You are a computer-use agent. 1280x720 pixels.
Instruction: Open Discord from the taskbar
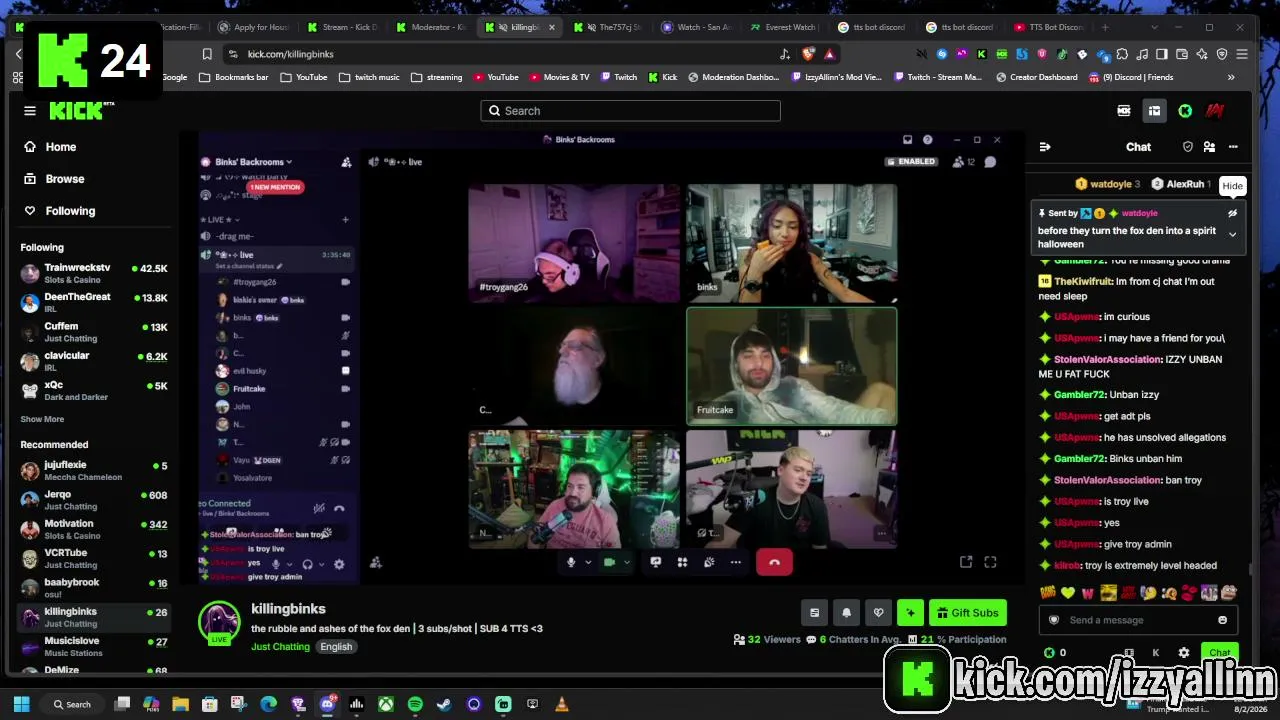pyautogui.click(x=327, y=704)
